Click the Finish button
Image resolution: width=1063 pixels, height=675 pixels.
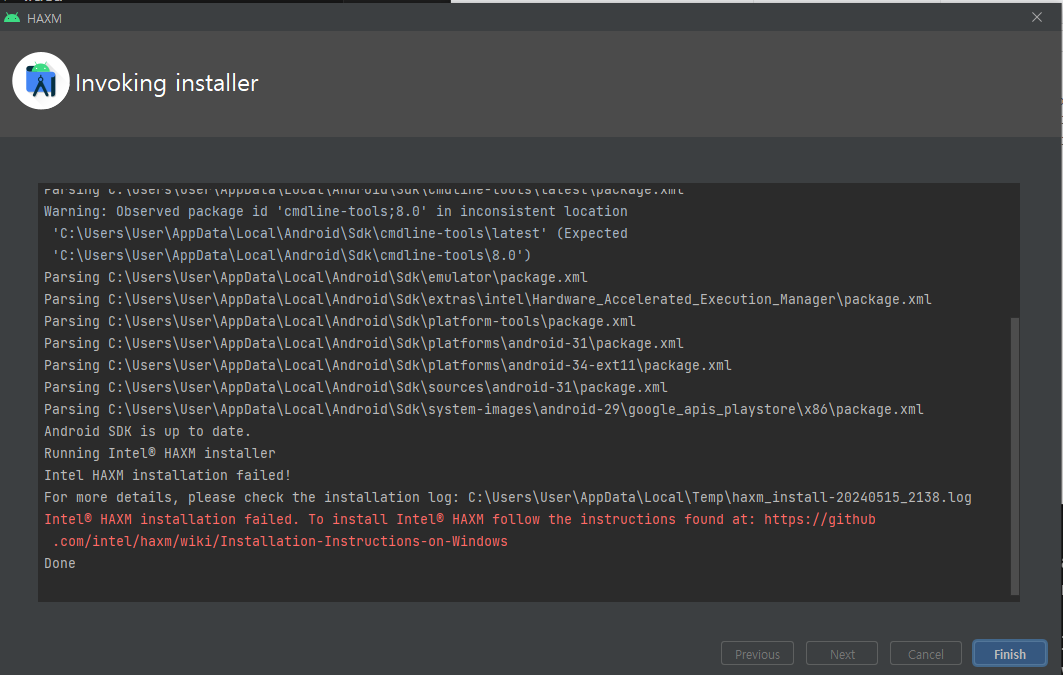coord(1009,653)
